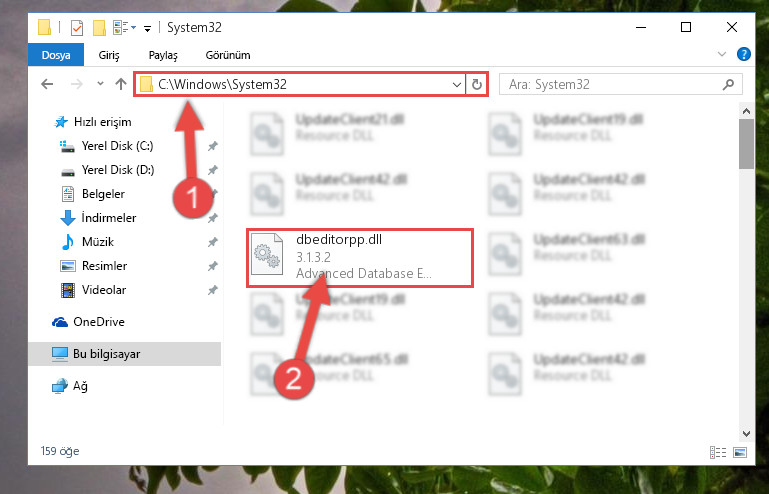Click the vertical scrollbar down arrow
This screenshot has width=769, height=494.
[746, 434]
